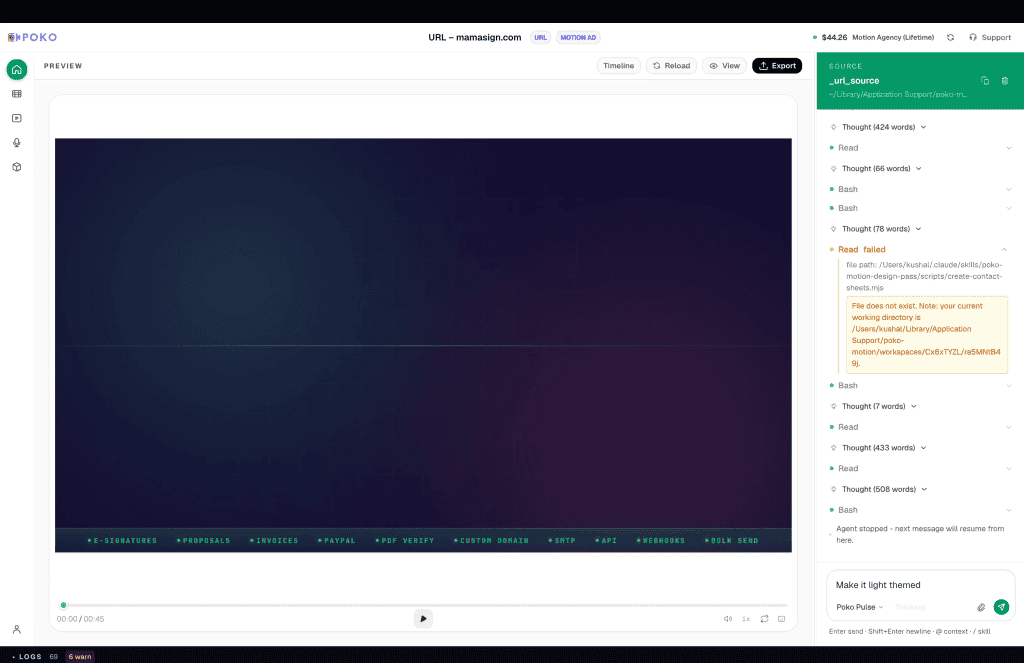Open the Poko Pulse model dropdown

(859, 607)
